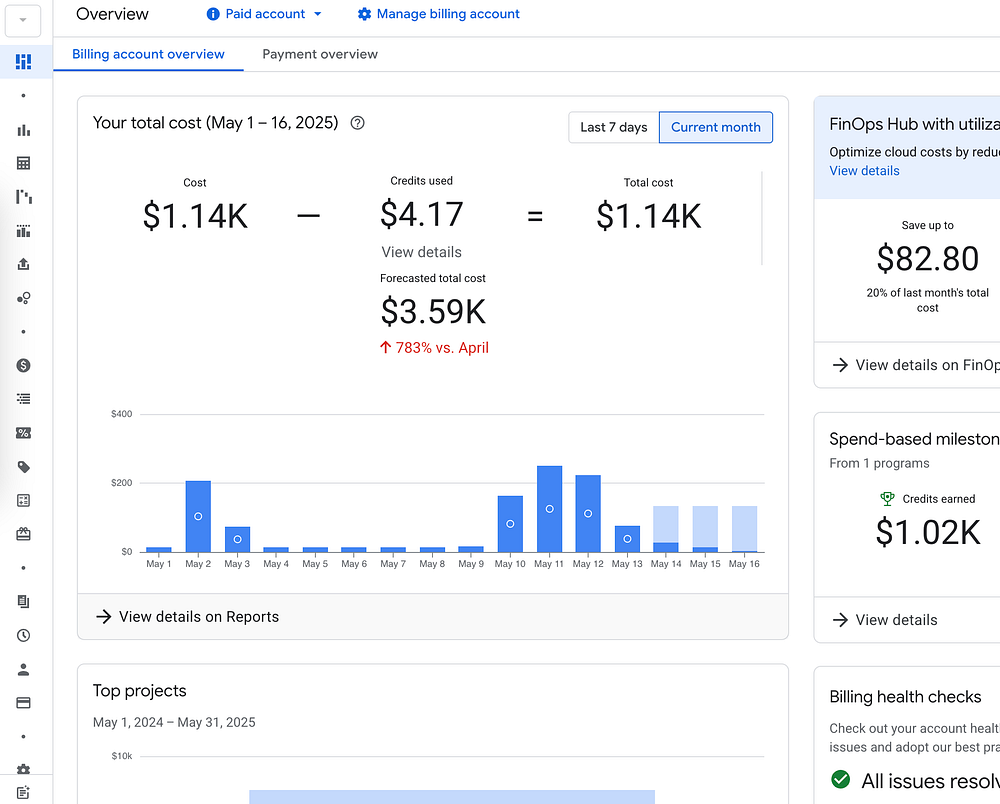
Task: Expand the Paid account dropdown
Action: point(265,14)
